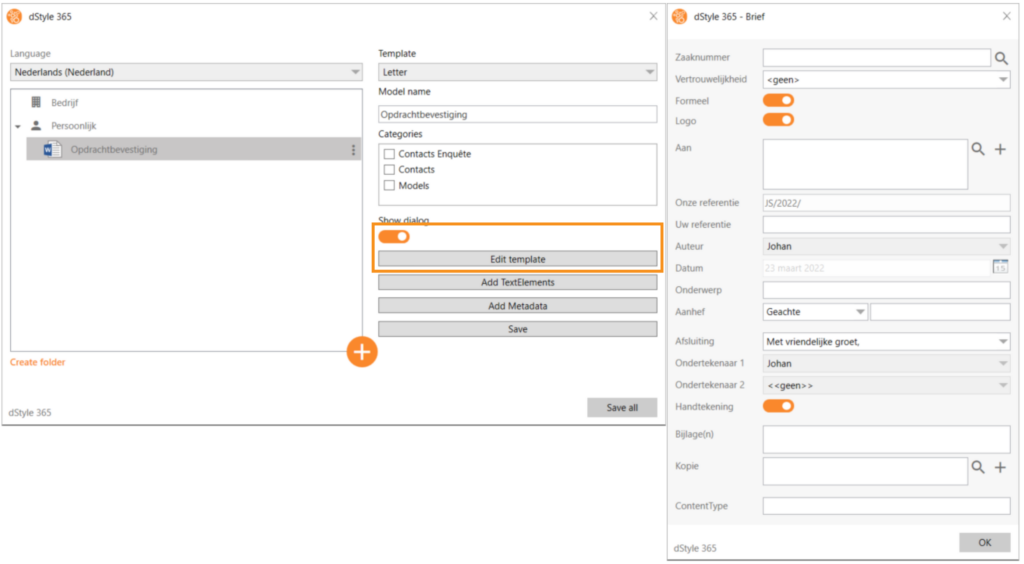Collapse the Persoonlijk tree node arrow

pyautogui.click(x=18, y=126)
